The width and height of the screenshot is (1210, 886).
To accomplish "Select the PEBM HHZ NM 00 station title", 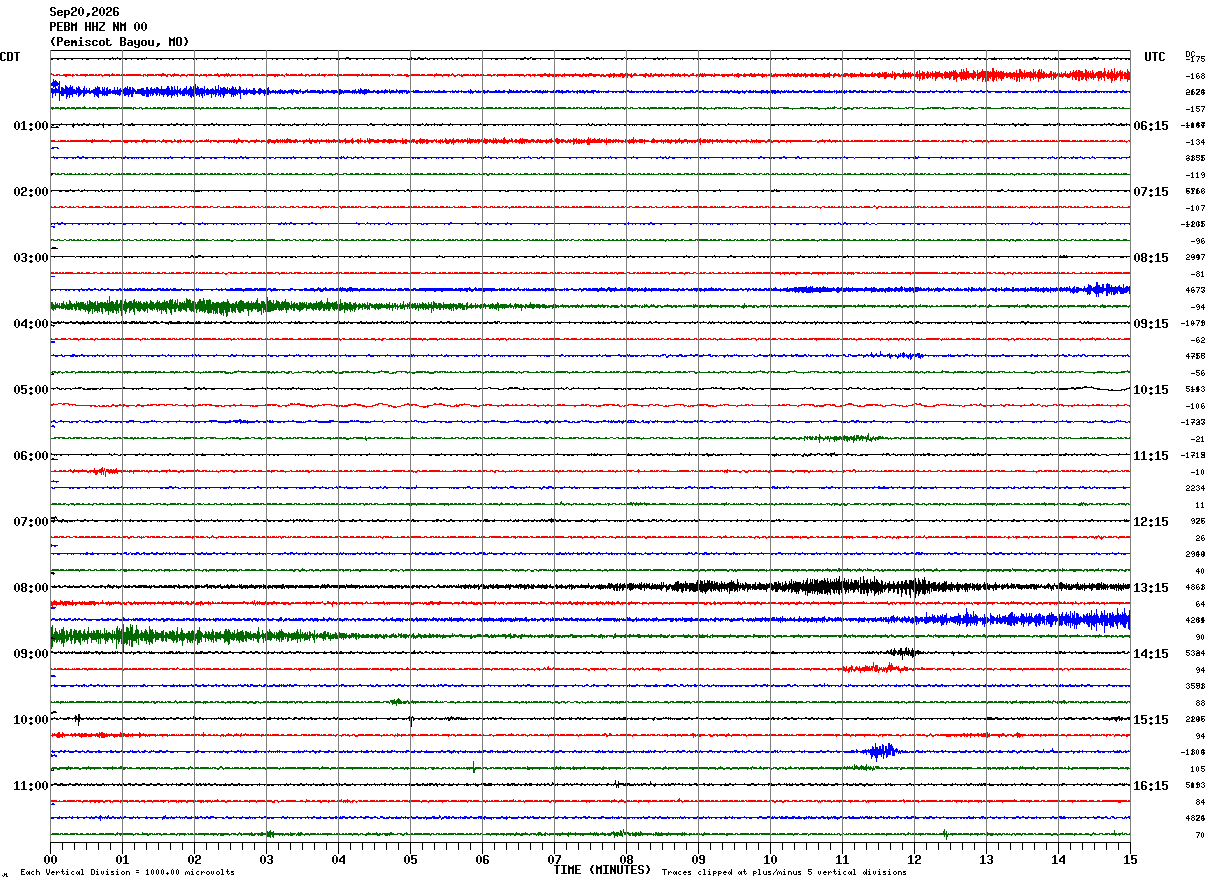I will coord(98,27).
